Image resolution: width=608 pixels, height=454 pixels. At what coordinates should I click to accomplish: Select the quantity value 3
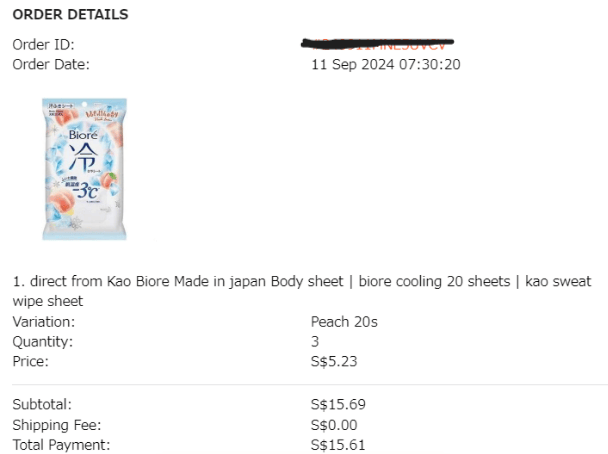(x=316, y=341)
